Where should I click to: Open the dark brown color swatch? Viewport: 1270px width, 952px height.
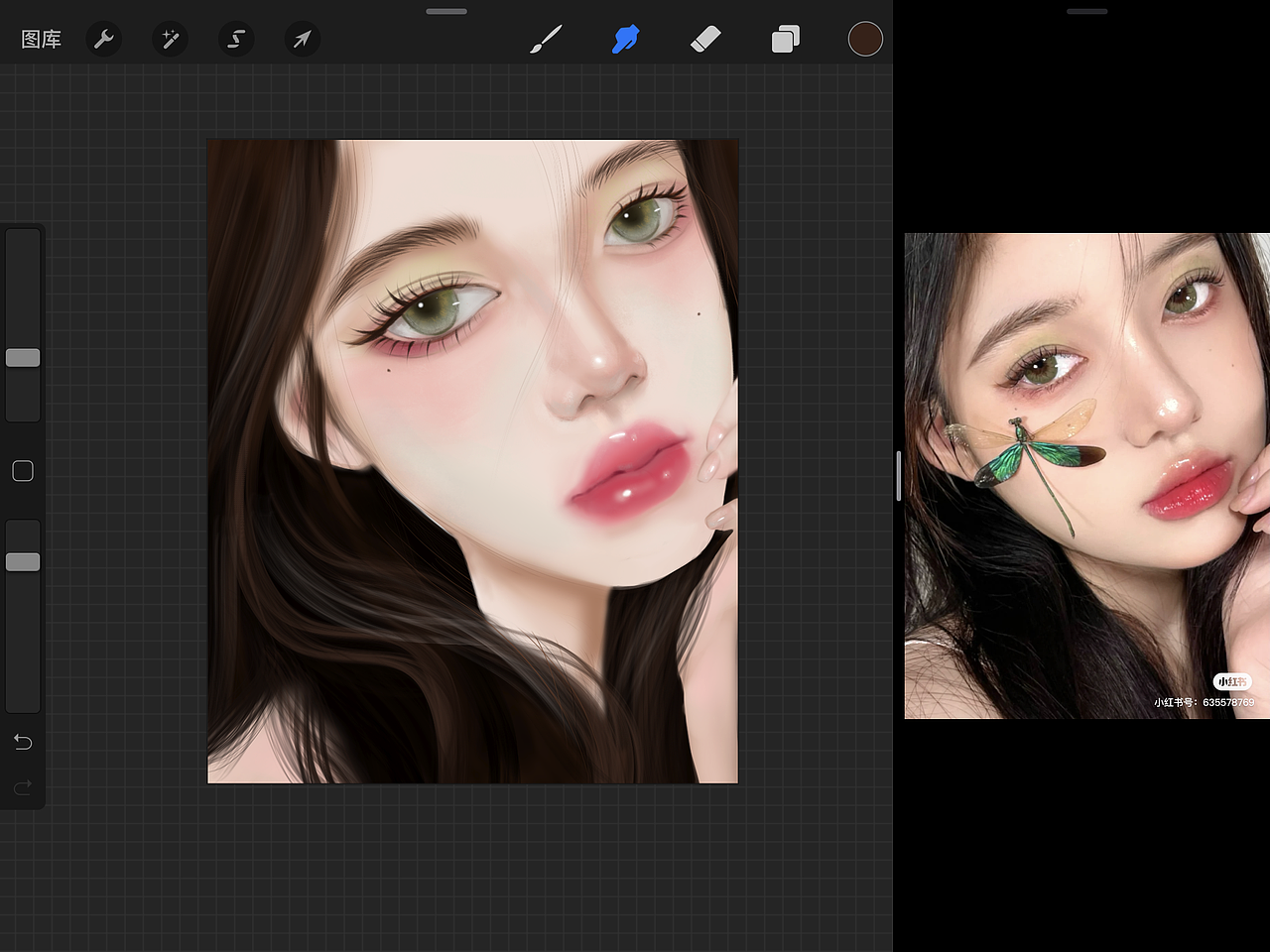(865, 40)
